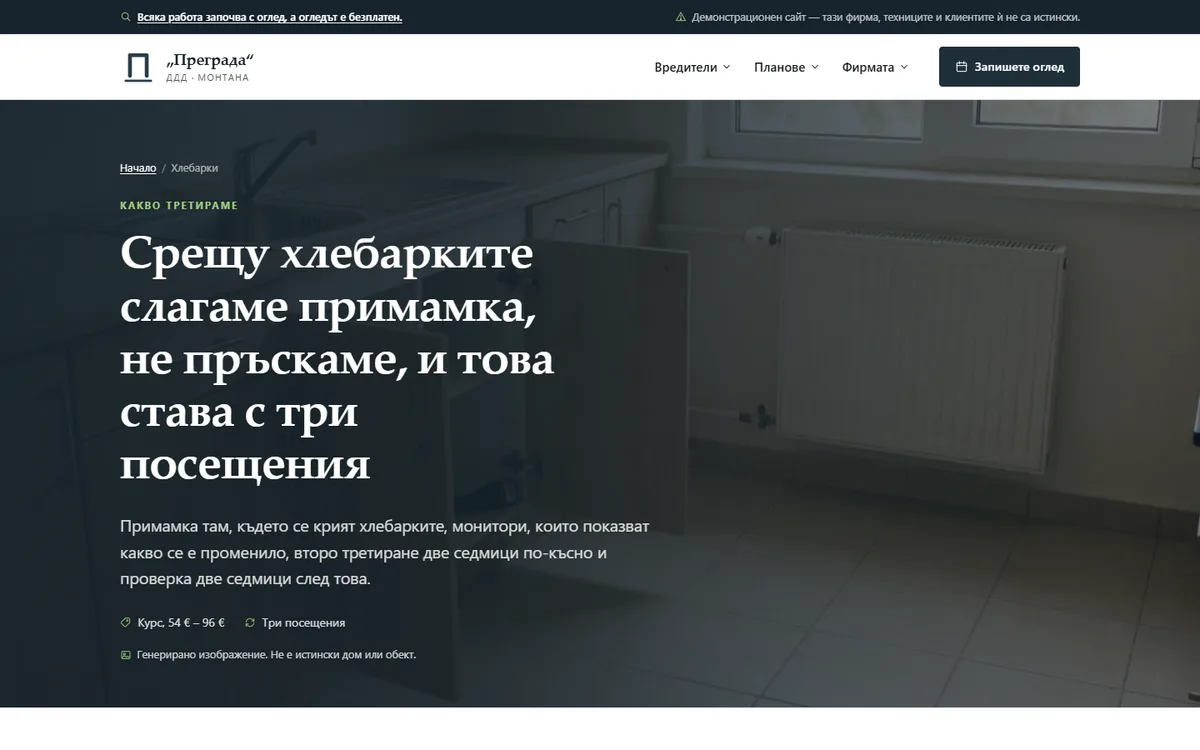
Task: Open the free inspection notice link
Action: 270,17
